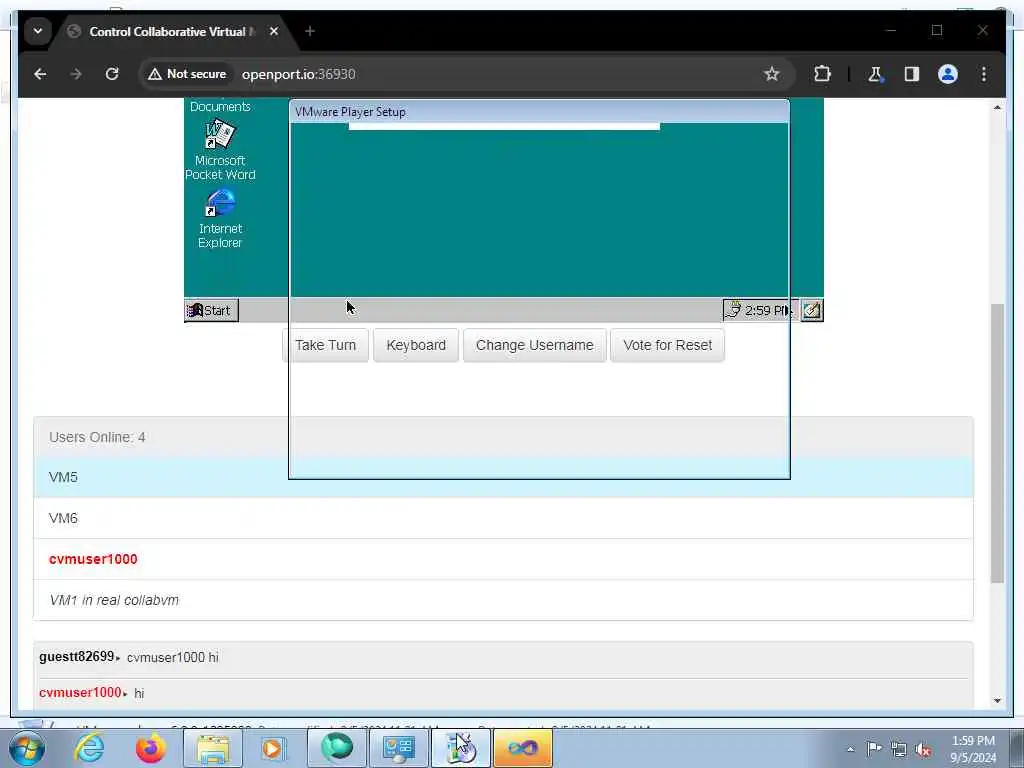Reload the page with the refresh icon
Image resolution: width=1024 pixels, height=768 pixels.
click(x=112, y=74)
